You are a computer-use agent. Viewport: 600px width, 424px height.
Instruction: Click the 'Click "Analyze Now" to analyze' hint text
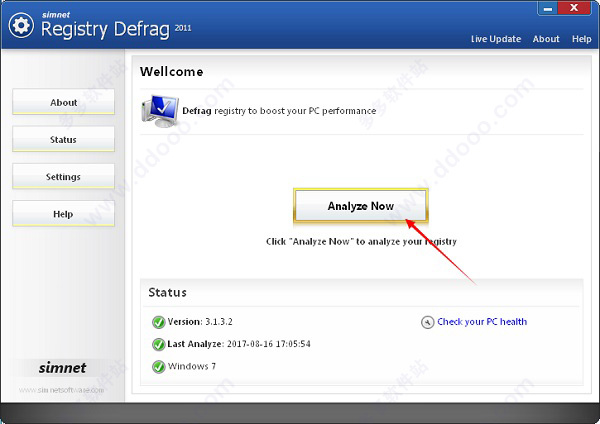tap(361, 241)
